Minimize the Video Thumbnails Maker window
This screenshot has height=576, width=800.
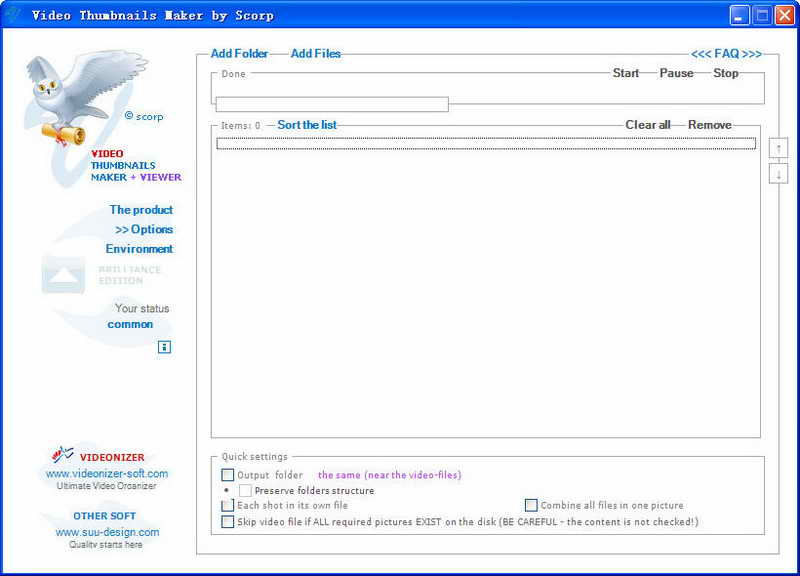(x=739, y=15)
